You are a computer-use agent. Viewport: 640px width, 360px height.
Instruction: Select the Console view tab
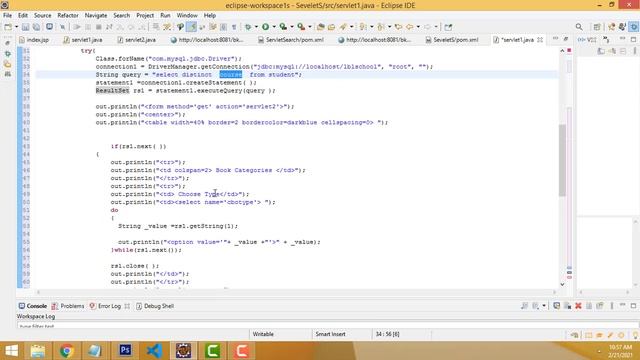[x=33, y=306]
